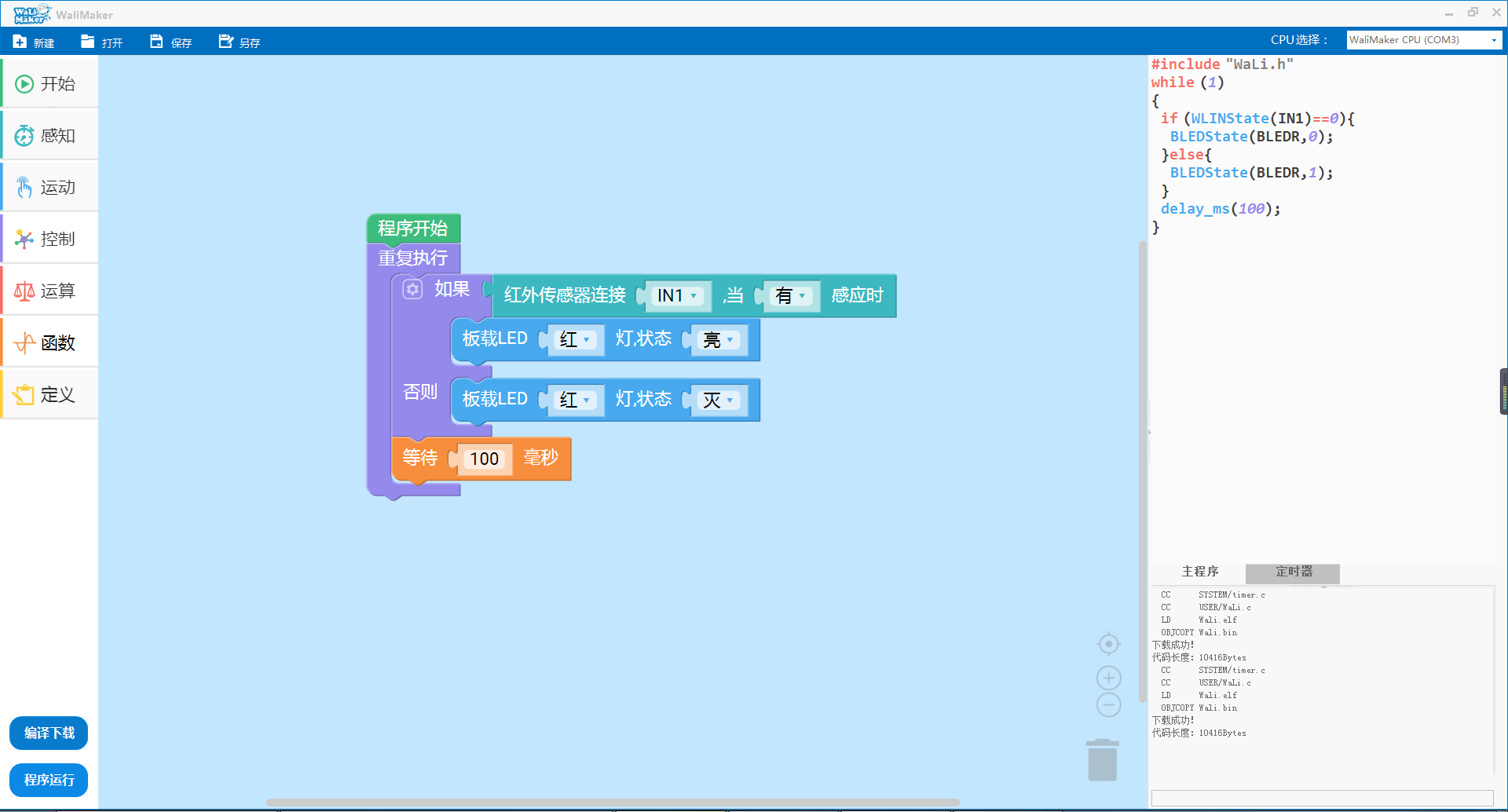This screenshot has height=812, width=1508.
Task: Center the workspace with the crosshair icon
Action: (x=1108, y=644)
